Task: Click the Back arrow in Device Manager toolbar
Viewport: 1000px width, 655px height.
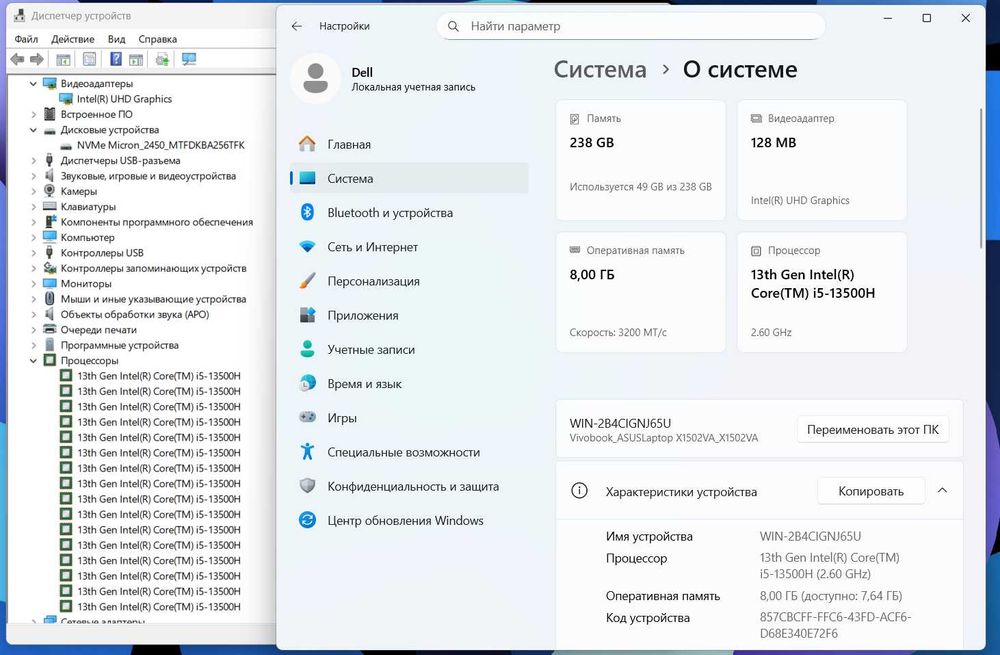Action: point(17,59)
